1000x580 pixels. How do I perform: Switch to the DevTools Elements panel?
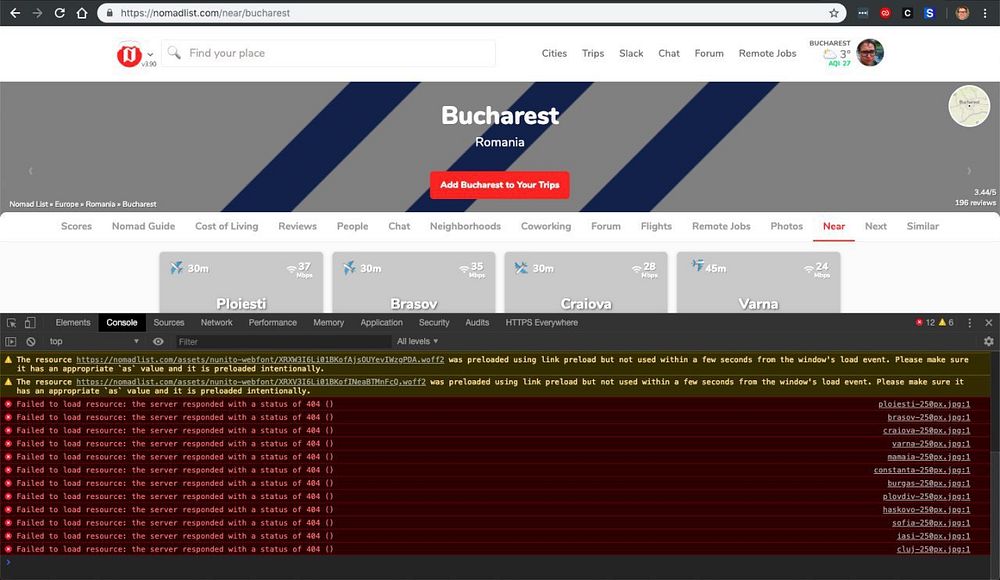(x=73, y=323)
